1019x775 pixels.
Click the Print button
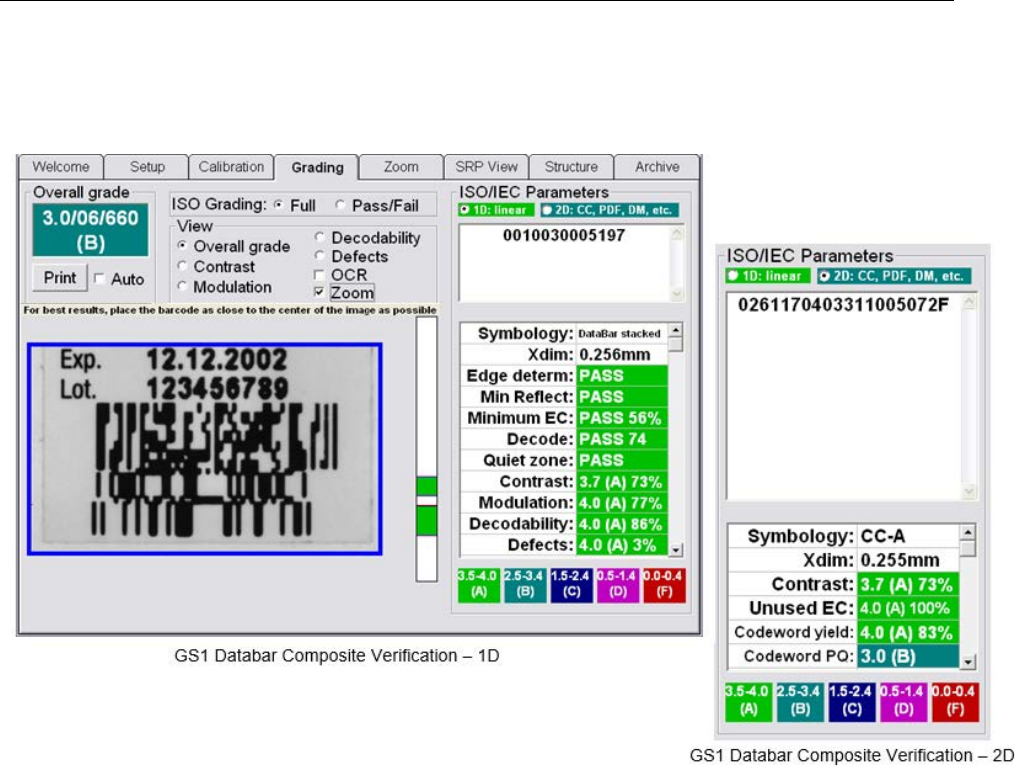pyautogui.click(x=60, y=278)
